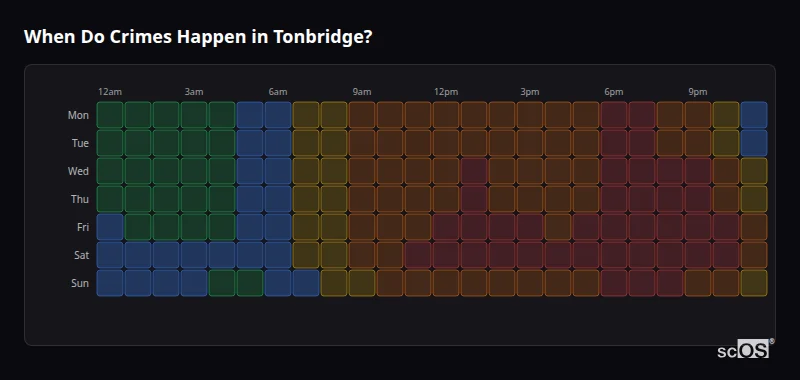Pick the blue Sunday 12am heatmap cell

pos(110,283)
